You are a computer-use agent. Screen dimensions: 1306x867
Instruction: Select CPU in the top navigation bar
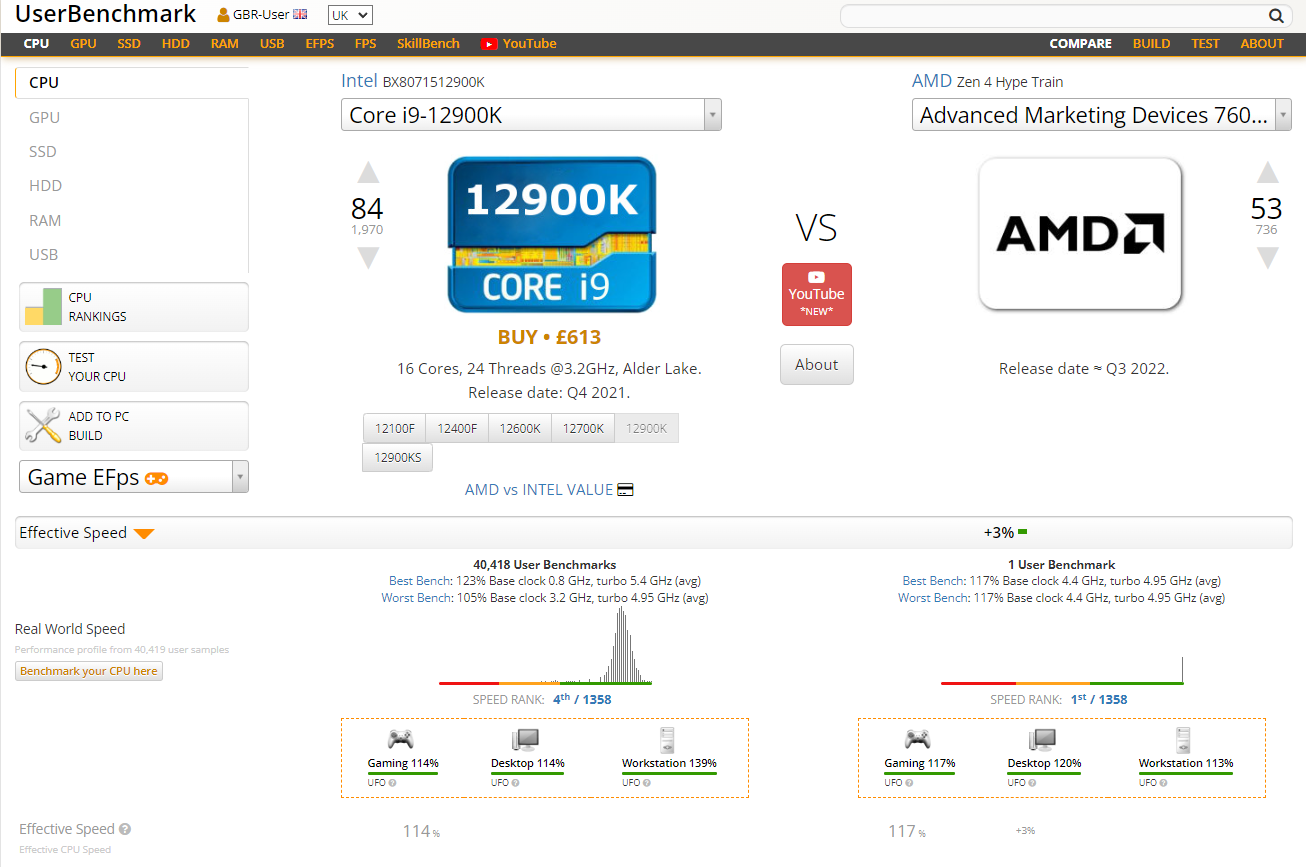tap(36, 44)
